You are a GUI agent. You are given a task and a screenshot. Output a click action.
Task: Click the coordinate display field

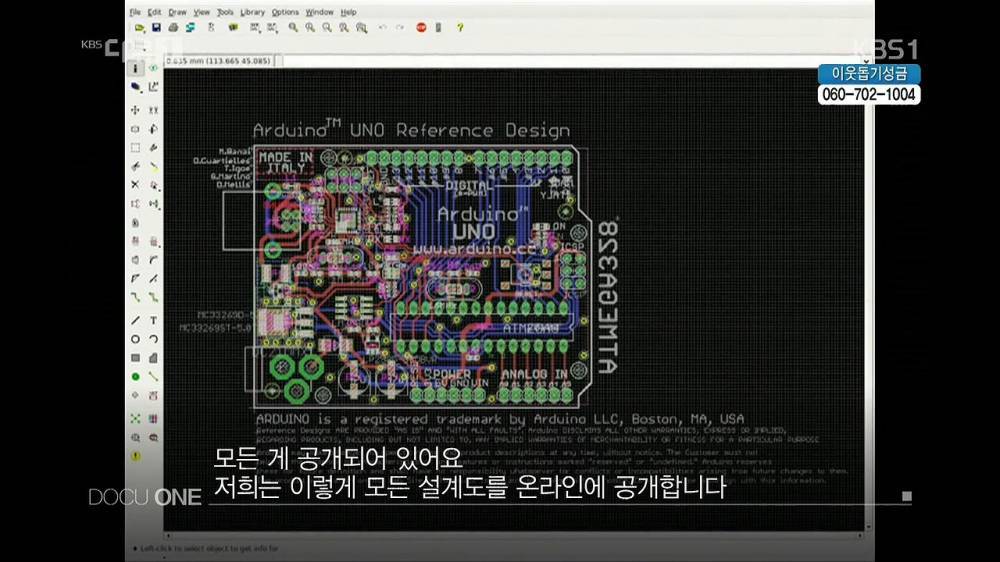pyautogui.click(x=220, y=61)
